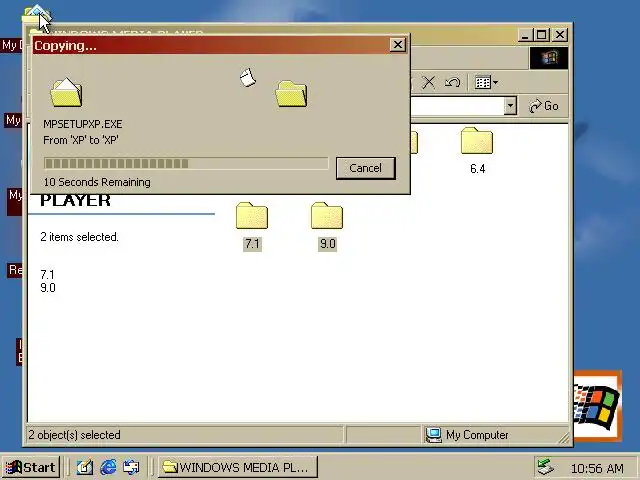Click '10 Seconds Remaining' text
The height and width of the screenshot is (480, 640).
point(97,182)
